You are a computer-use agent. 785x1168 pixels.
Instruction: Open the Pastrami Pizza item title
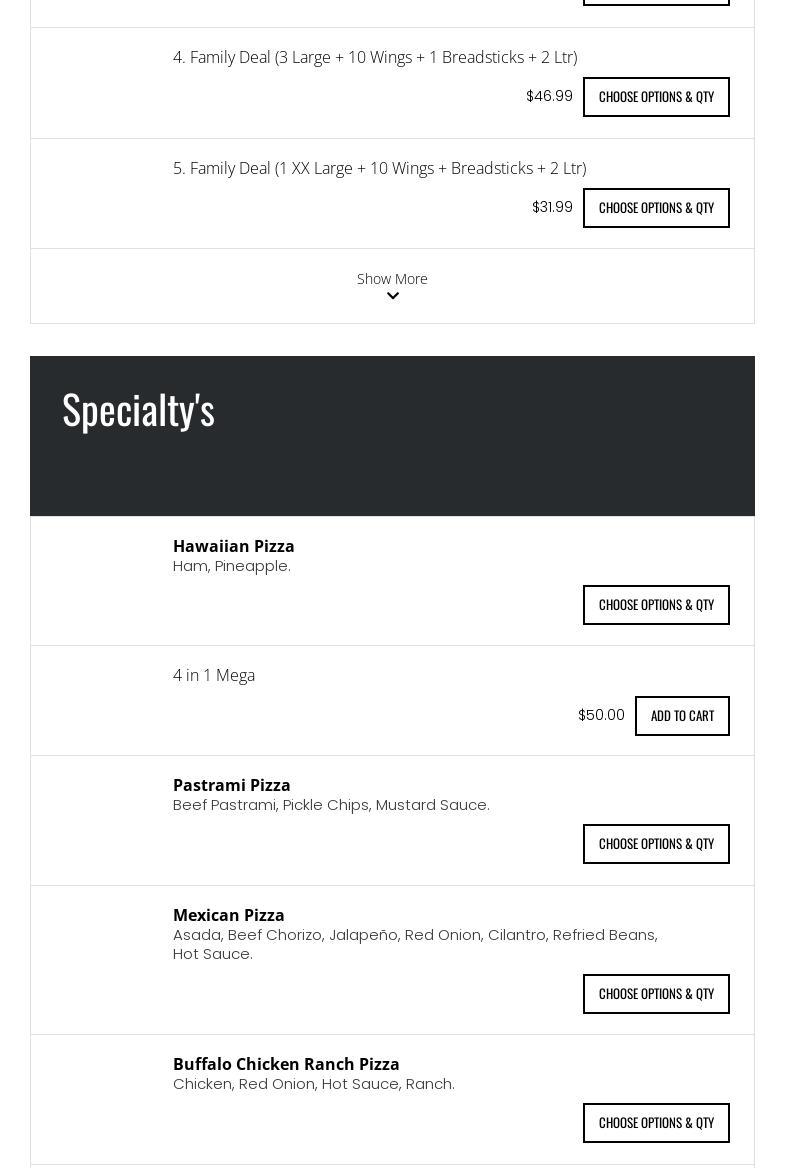point(232,785)
